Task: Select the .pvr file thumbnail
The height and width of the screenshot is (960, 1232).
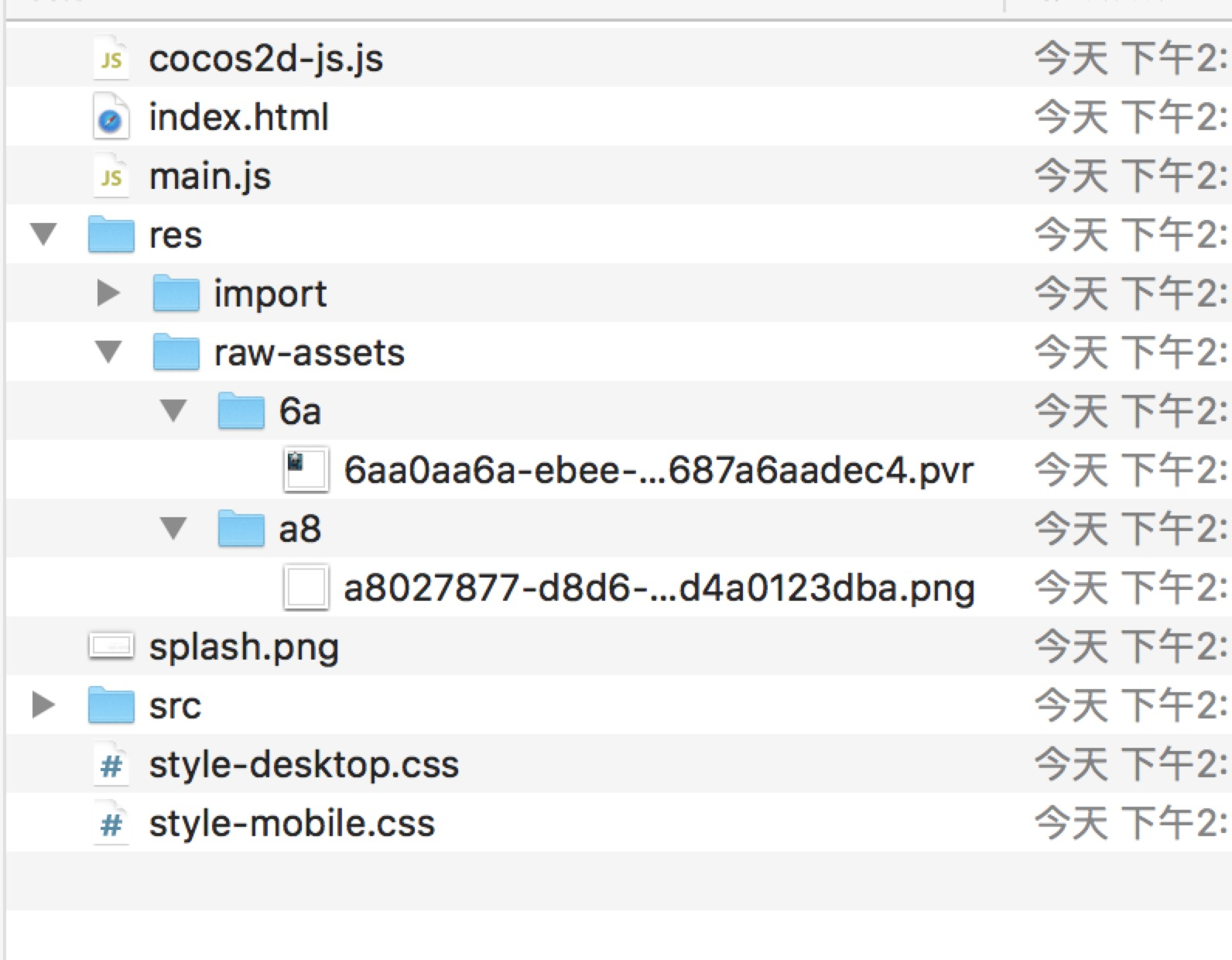Action: click(x=306, y=470)
